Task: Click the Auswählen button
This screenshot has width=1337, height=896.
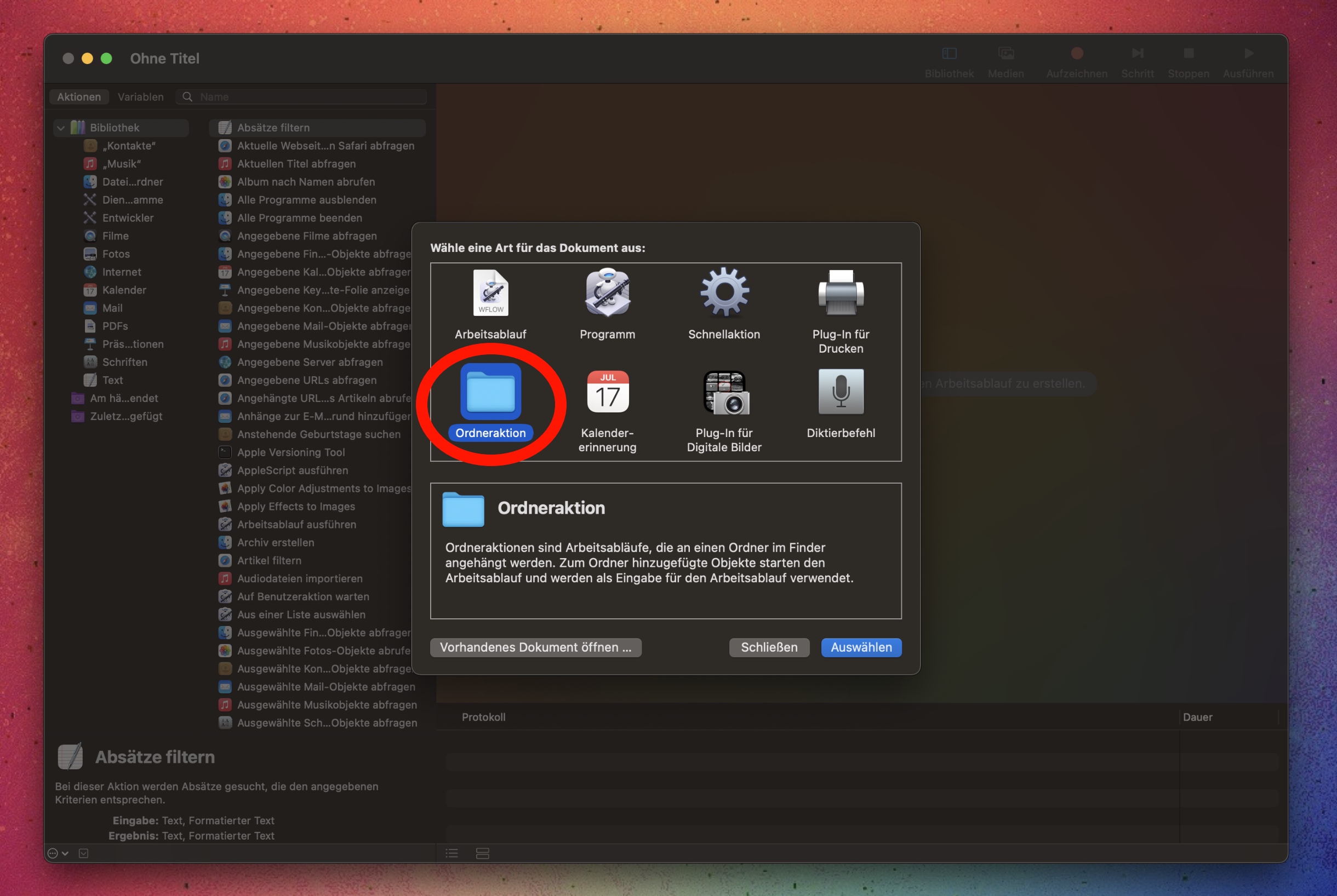Action: 861,647
